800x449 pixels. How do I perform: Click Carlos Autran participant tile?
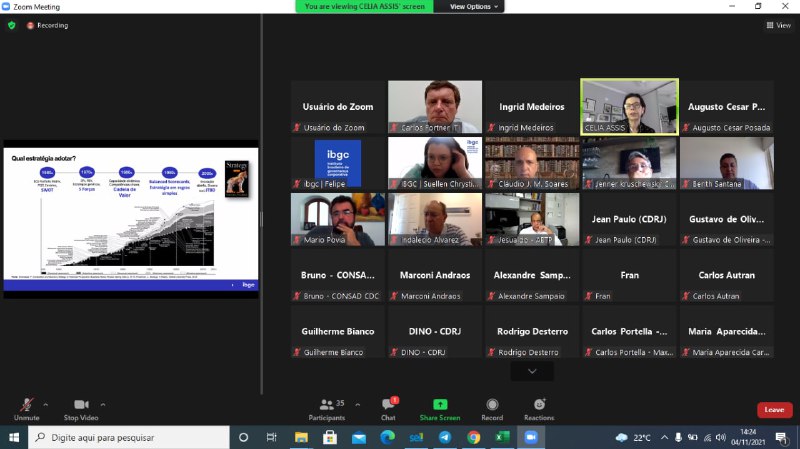pos(727,276)
